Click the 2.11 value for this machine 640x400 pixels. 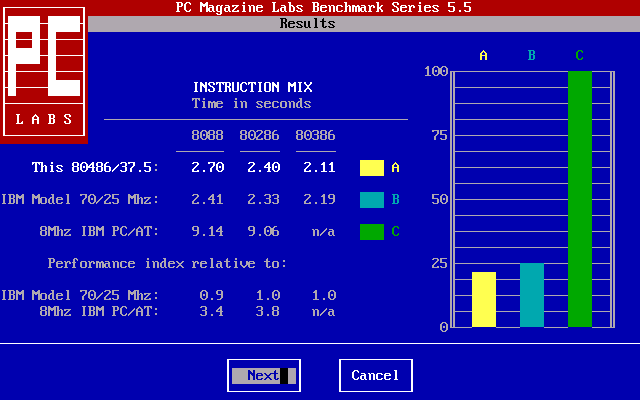coord(315,167)
